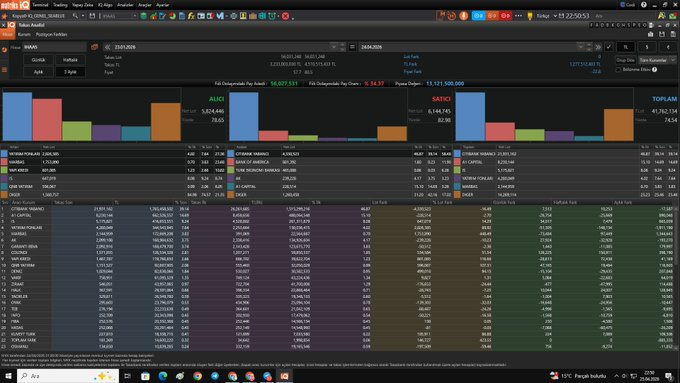Click the orange symbol list icon beside Hisse
680x383 pixels.
[x=94, y=47]
